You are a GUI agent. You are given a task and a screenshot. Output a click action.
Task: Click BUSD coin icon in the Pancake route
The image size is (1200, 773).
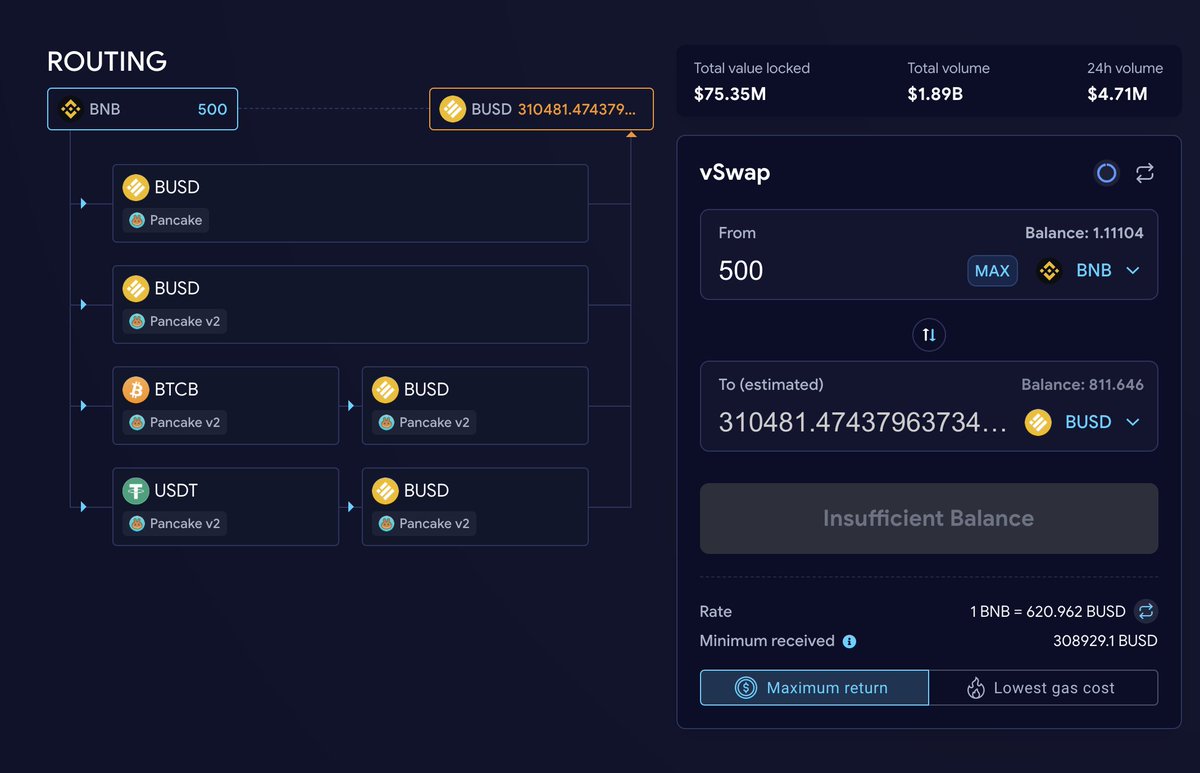136,187
